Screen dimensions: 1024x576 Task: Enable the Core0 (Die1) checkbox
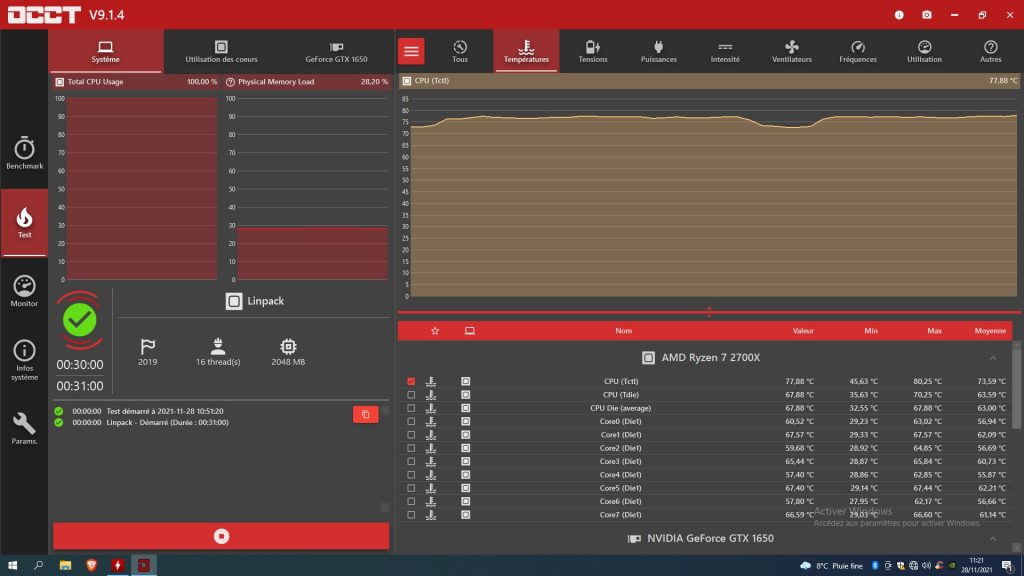coord(411,421)
